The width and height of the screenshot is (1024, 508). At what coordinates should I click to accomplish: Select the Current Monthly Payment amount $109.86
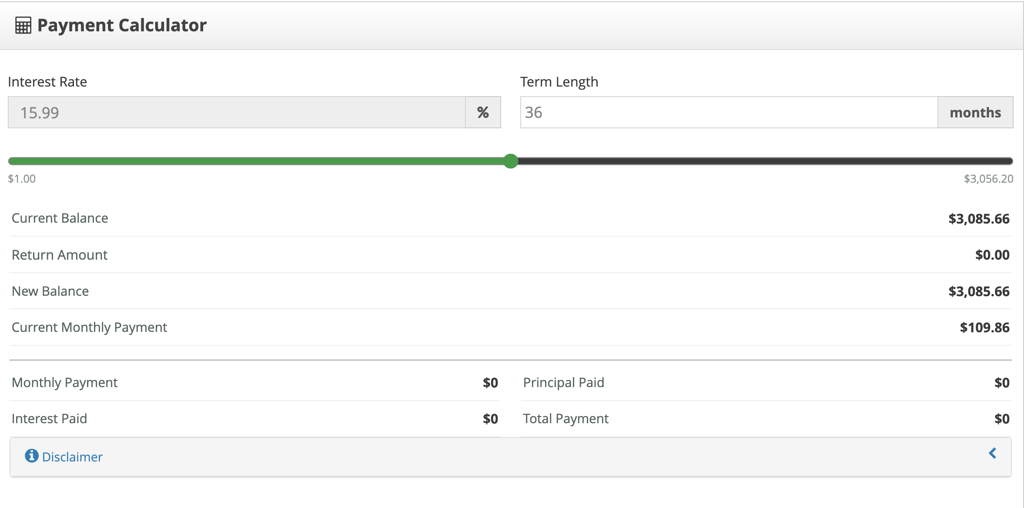pyautogui.click(x=985, y=328)
